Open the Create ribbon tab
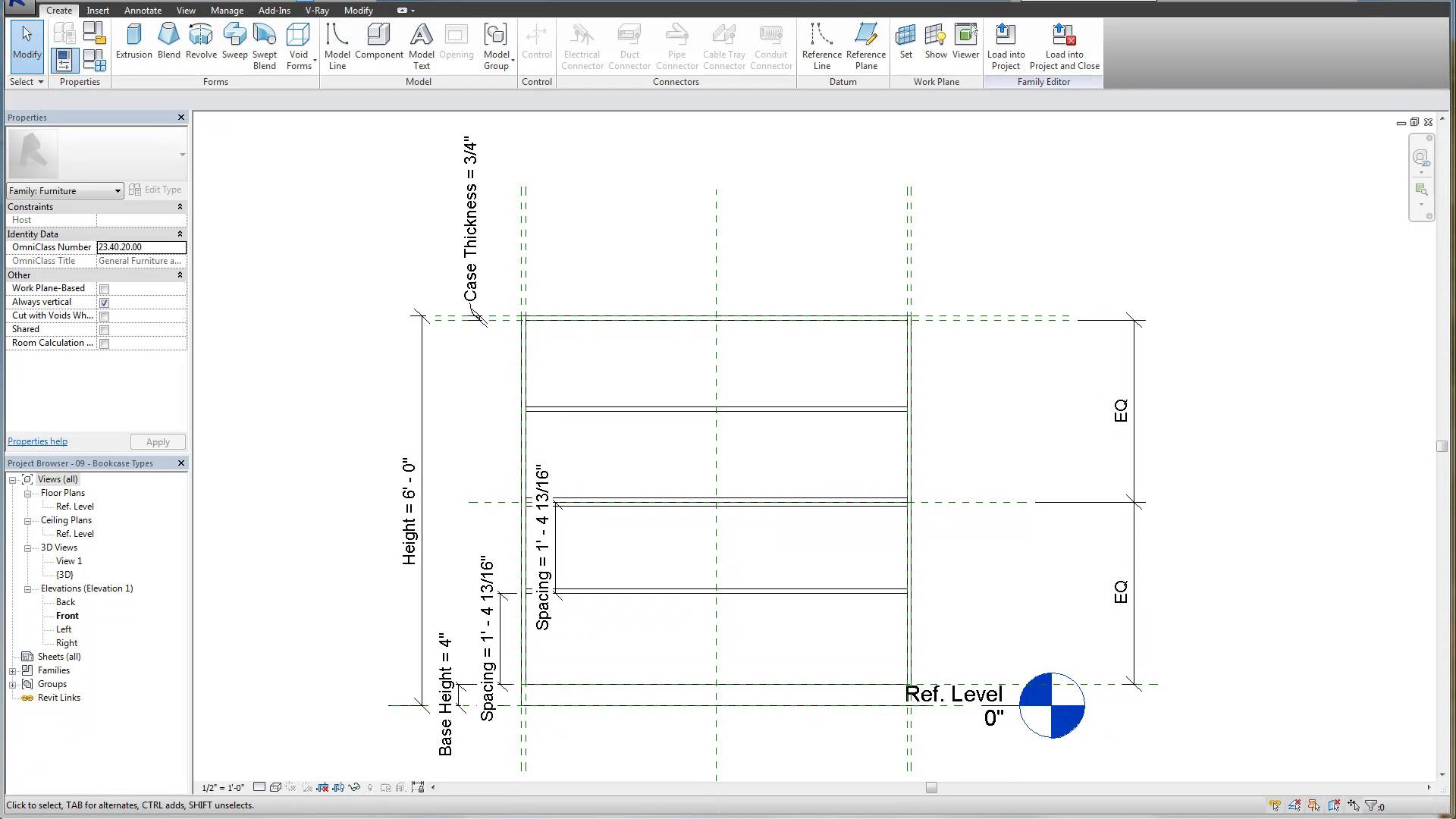1456x819 pixels. click(x=59, y=10)
